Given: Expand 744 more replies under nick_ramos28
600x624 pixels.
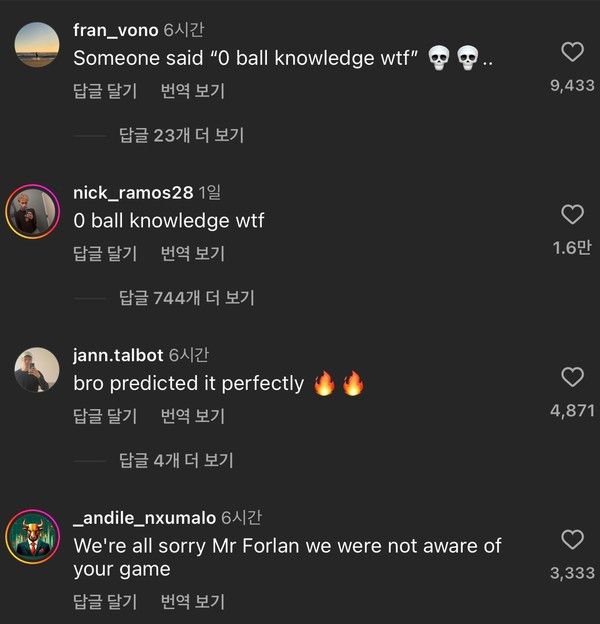Looking at the screenshot, I should point(186,297).
